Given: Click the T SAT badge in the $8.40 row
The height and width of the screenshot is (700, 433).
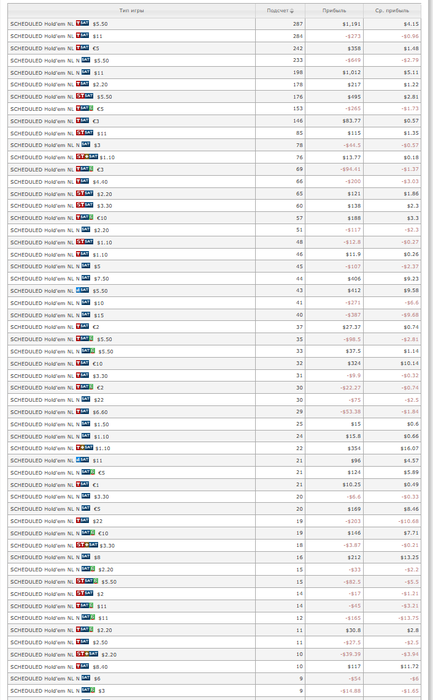Looking at the screenshot, I should click(83, 666).
